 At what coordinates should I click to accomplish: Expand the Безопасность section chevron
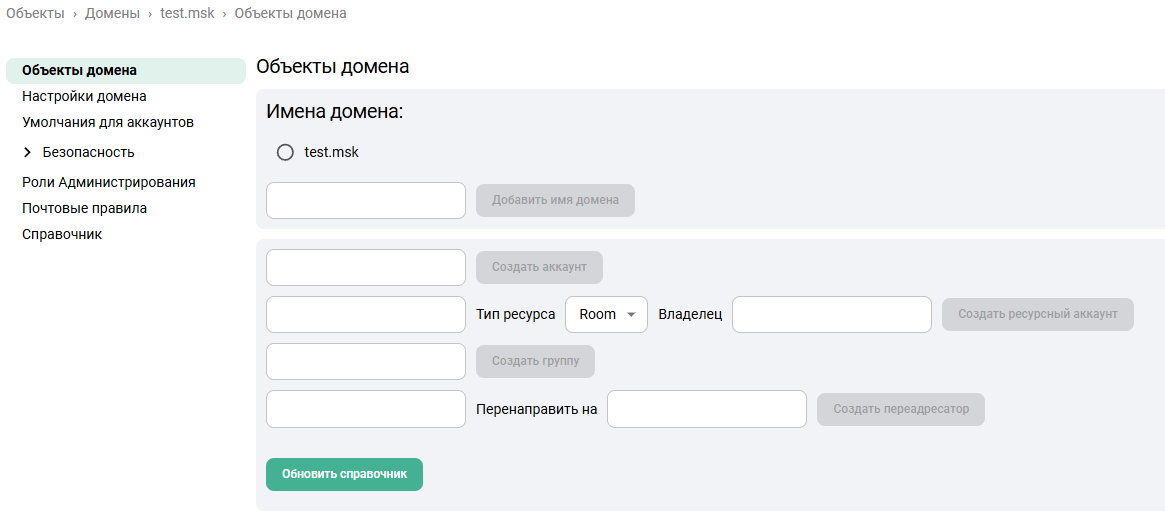click(28, 153)
